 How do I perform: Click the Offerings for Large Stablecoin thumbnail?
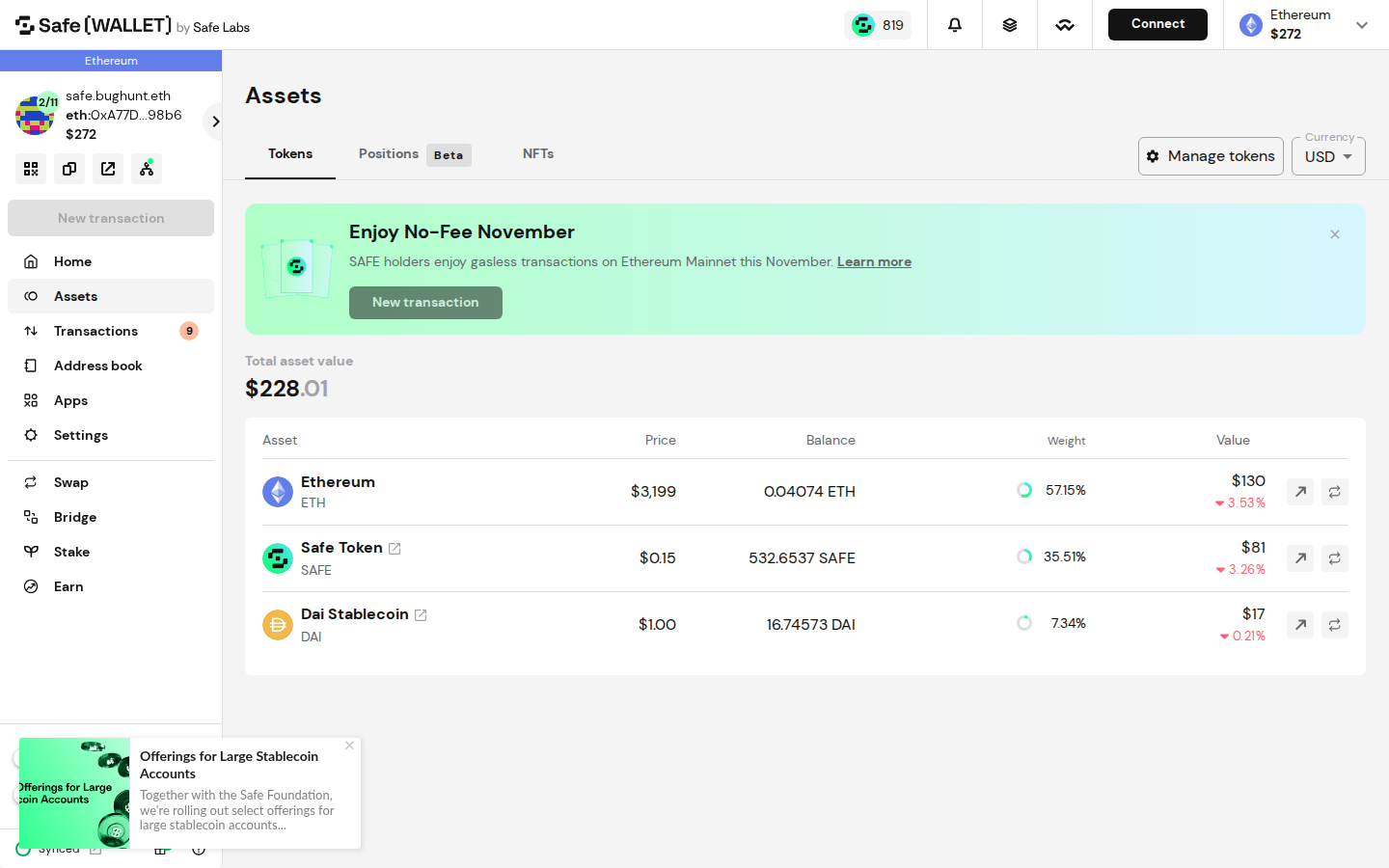tap(74, 793)
